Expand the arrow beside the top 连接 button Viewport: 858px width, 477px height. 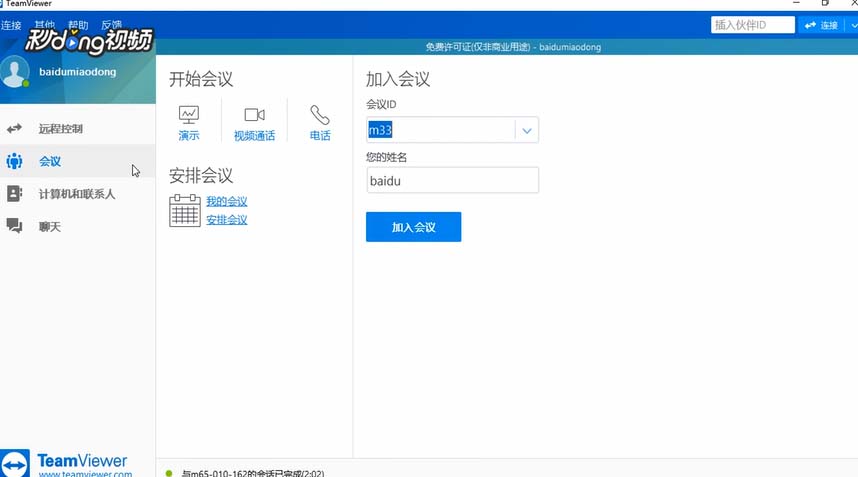(x=853, y=25)
